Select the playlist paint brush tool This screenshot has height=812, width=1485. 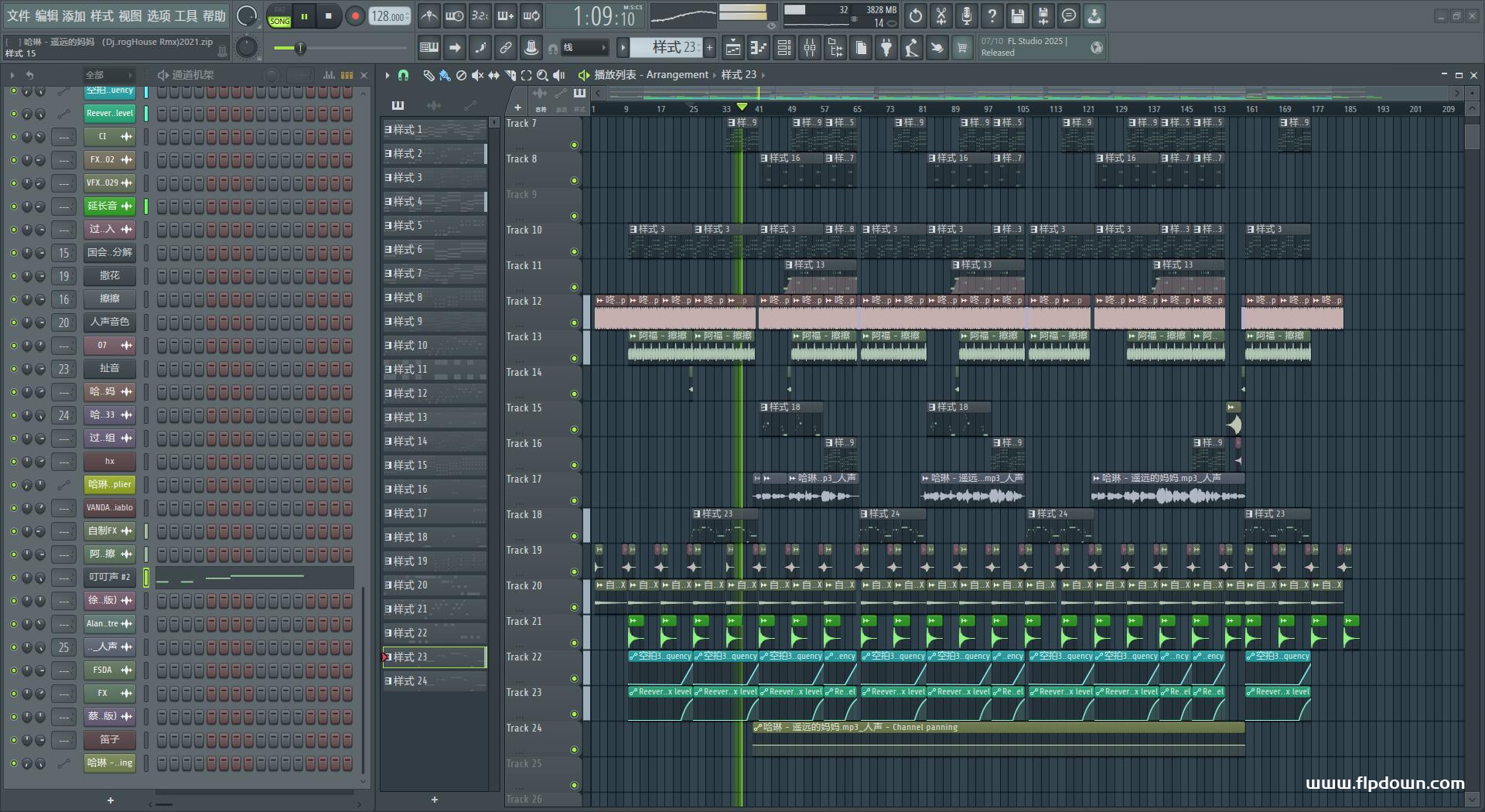445,75
